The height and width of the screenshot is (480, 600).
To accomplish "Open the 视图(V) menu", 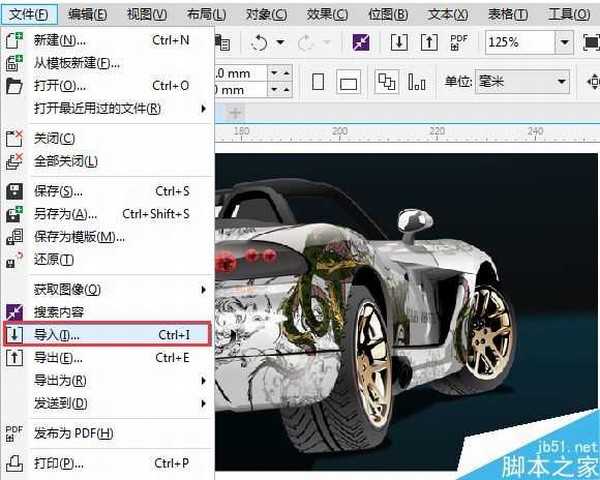I will (x=147, y=15).
